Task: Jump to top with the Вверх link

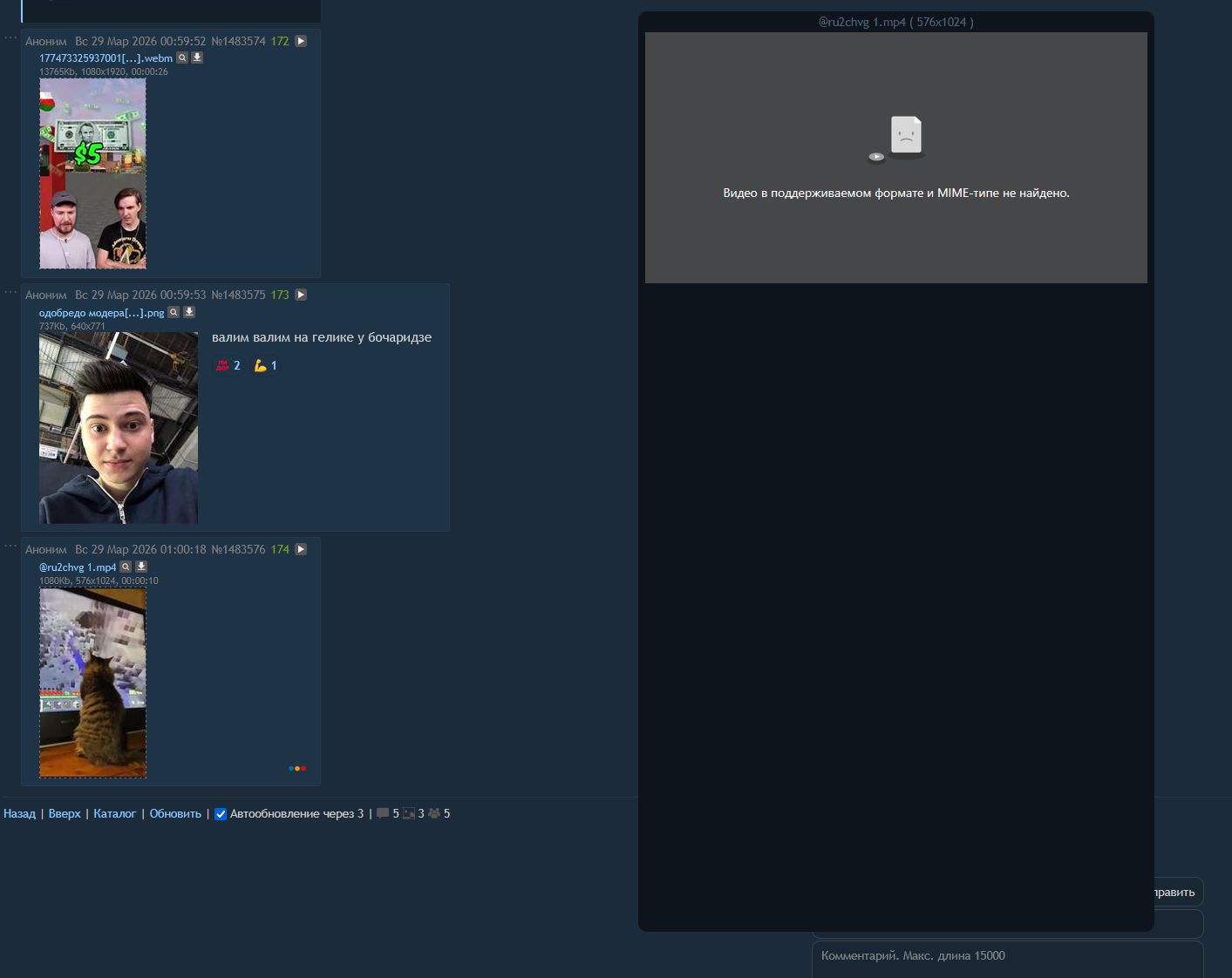Action: point(65,813)
